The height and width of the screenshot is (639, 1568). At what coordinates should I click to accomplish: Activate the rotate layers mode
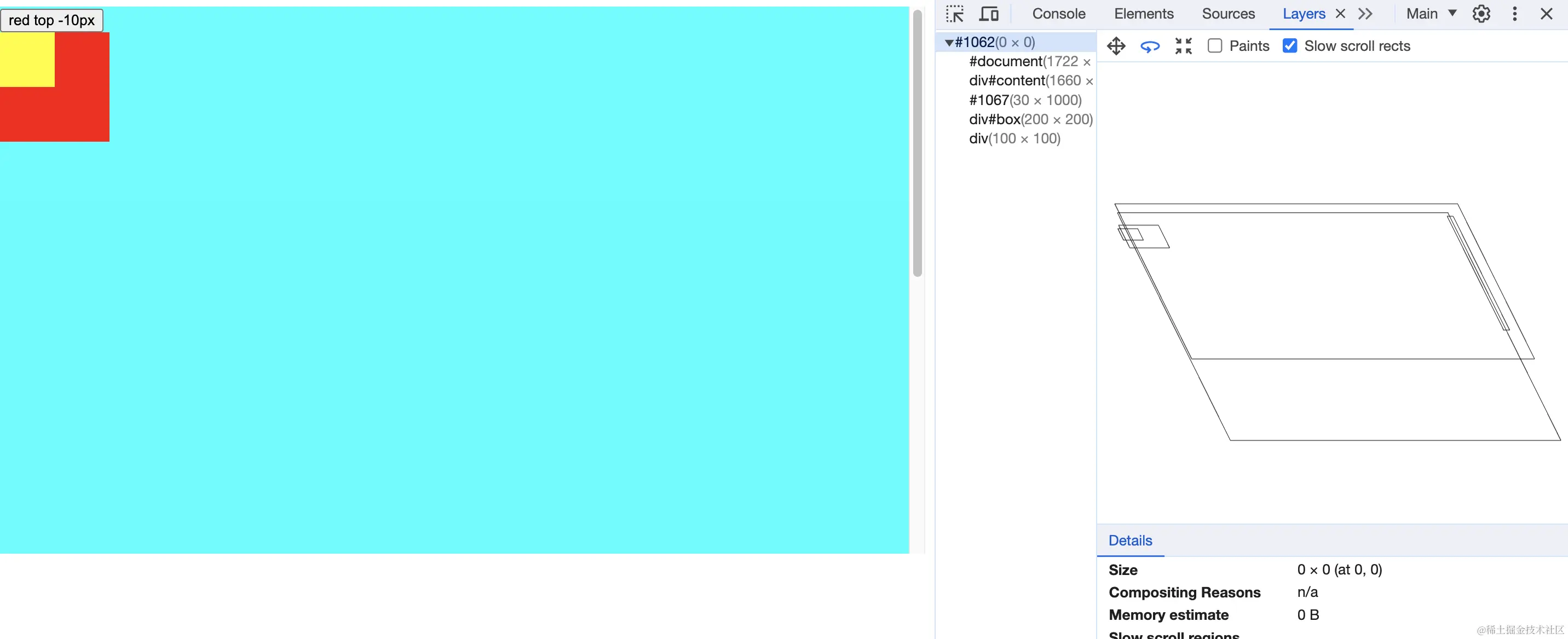pyautogui.click(x=1150, y=45)
